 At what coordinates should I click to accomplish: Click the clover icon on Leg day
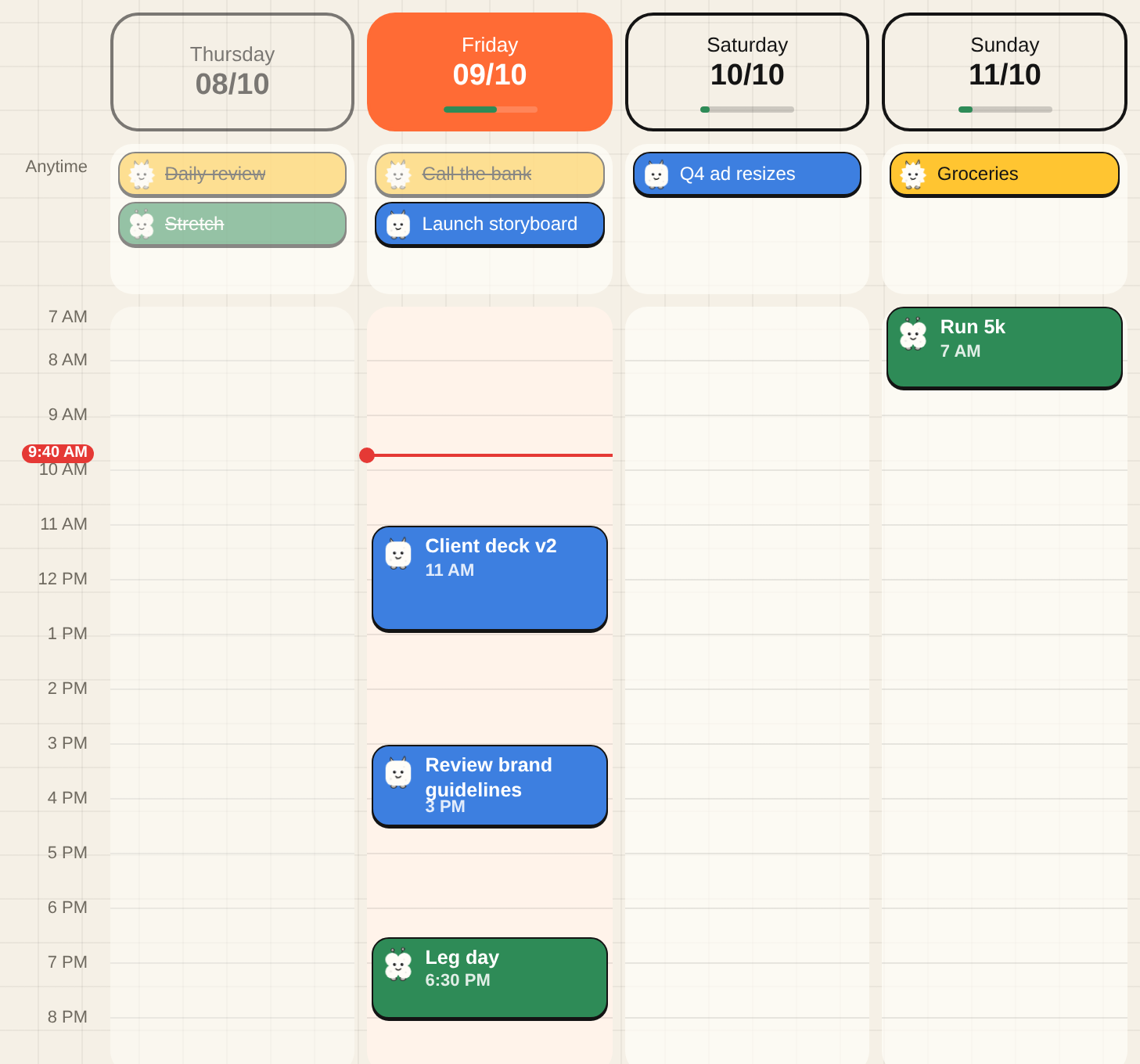tap(398, 965)
